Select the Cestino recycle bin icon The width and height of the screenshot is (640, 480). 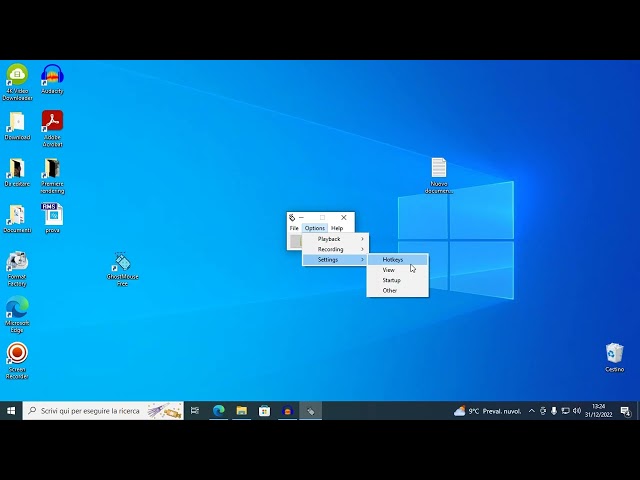614,358
